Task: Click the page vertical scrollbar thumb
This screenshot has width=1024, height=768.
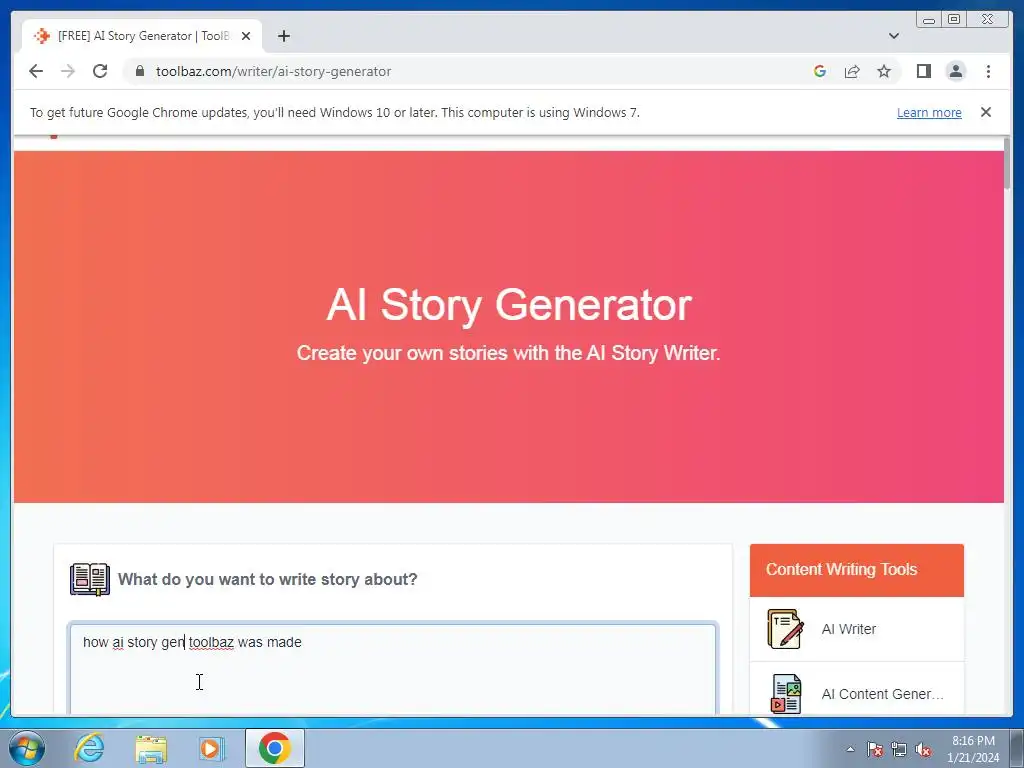Action: click(1008, 164)
